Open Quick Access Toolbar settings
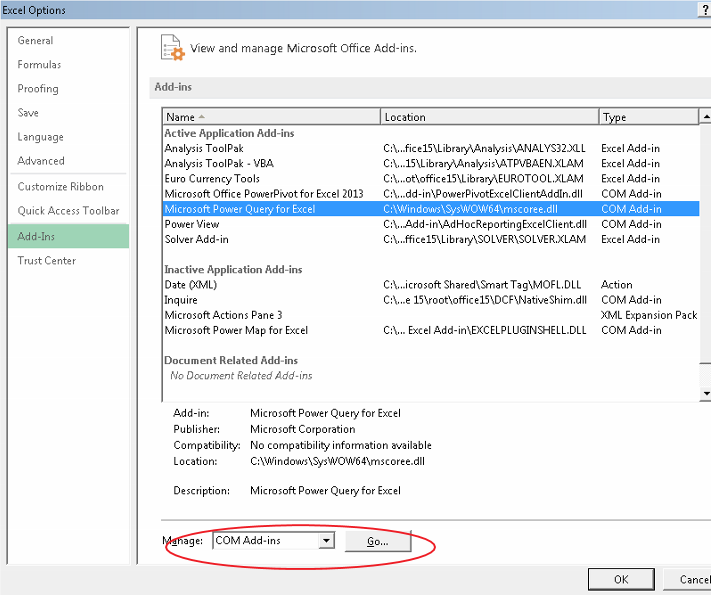The width and height of the screenshot is (713, 599). click(x=68, y=211)
